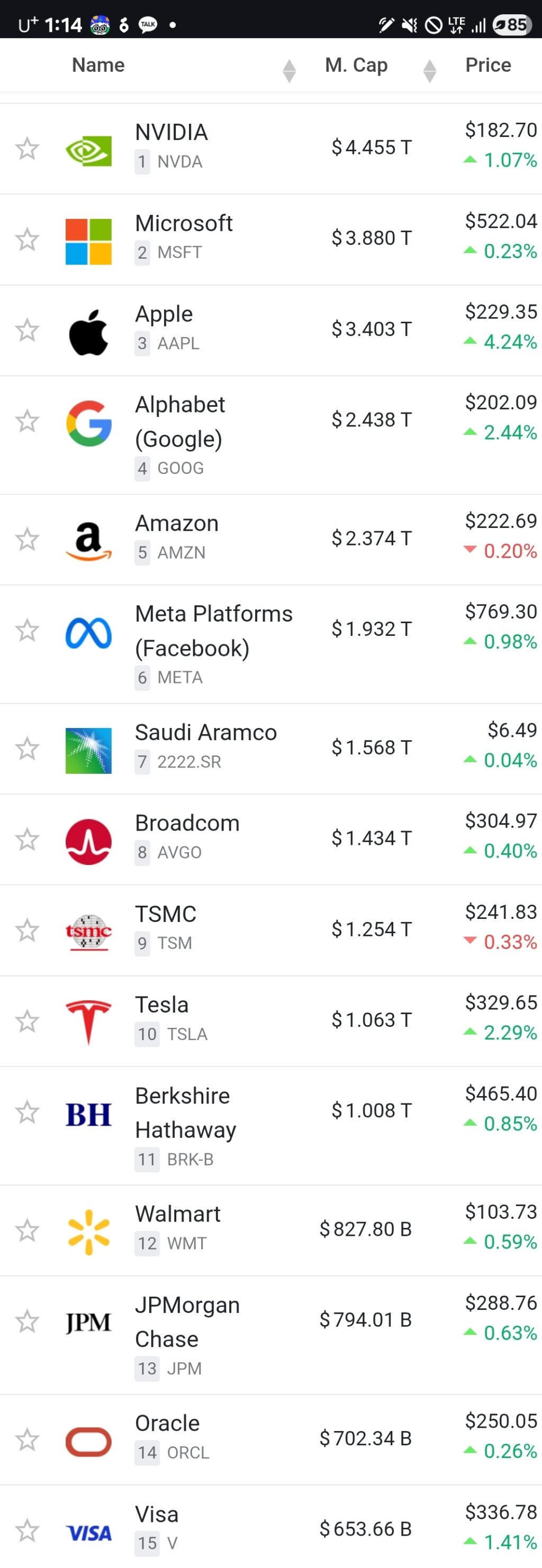Select the Google G logo
Screen dimensions: 542x1568
pos(88,423)
